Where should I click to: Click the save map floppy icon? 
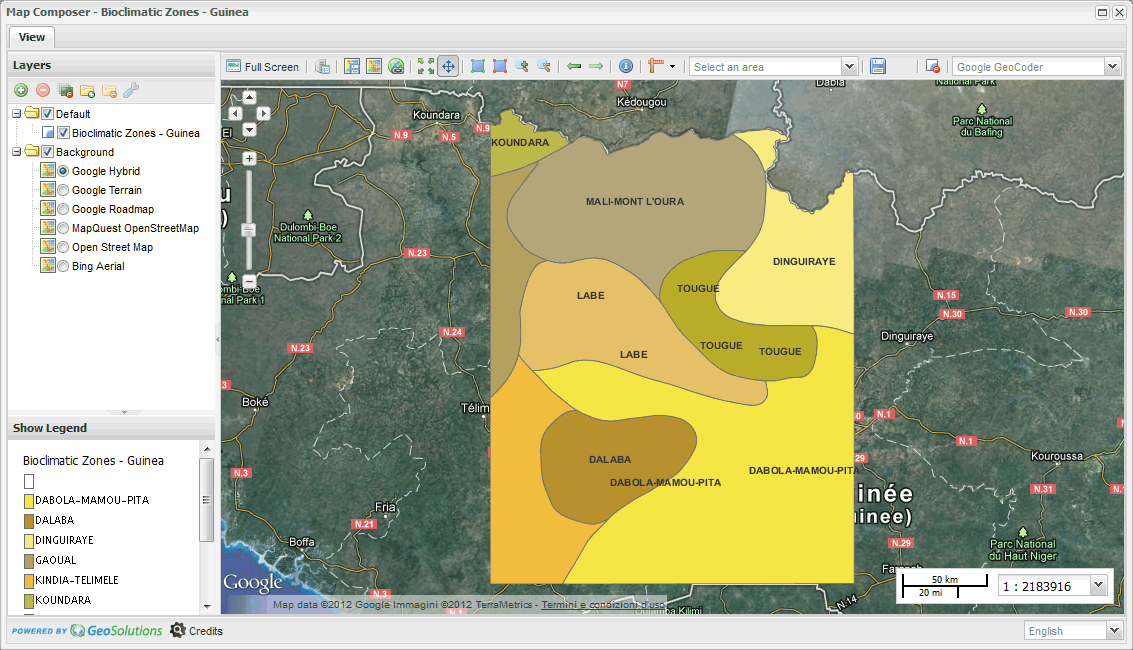pos(878,66)
